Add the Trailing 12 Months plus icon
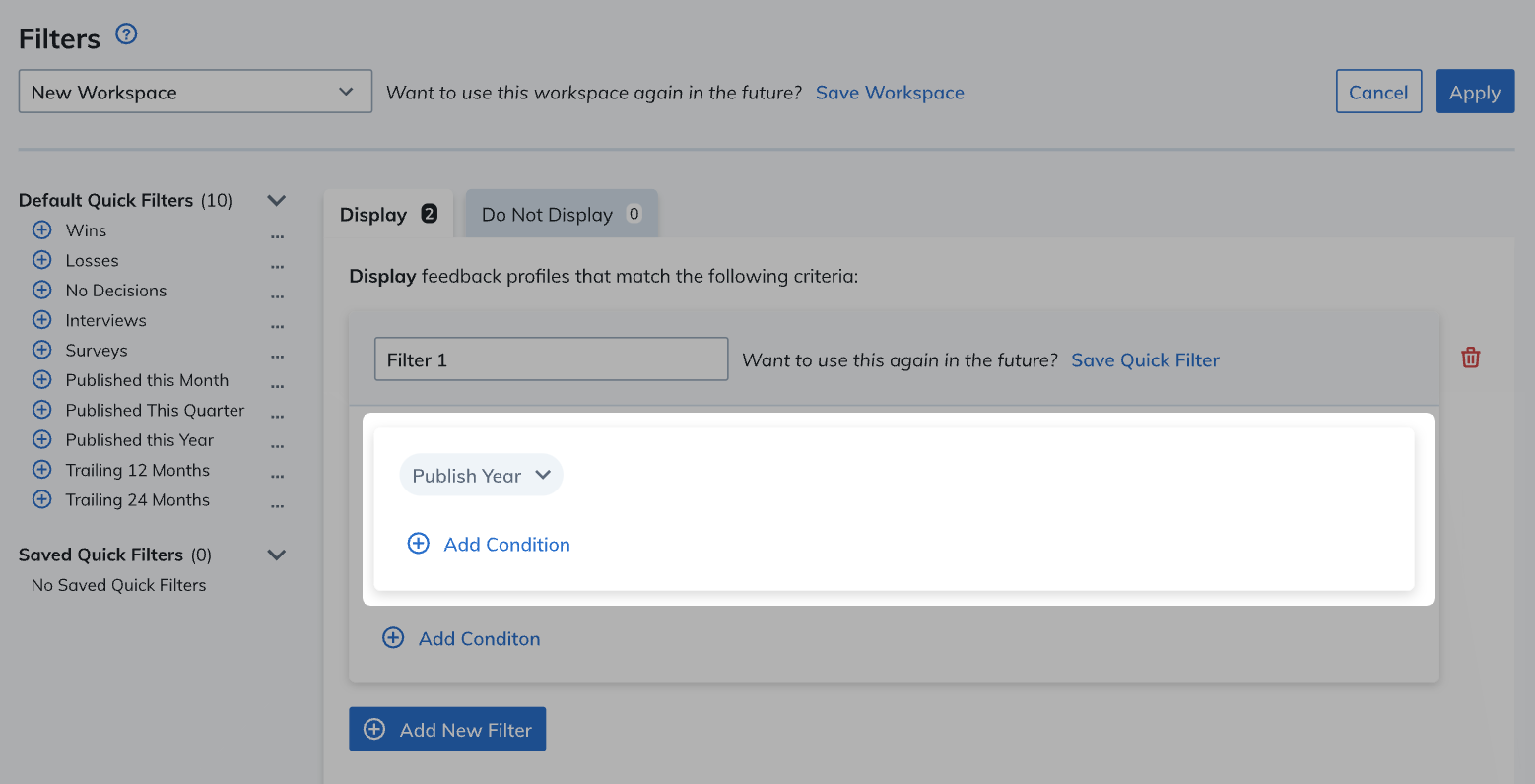The width and height of the screenshot is (1535, 784). tap(41, 470)
